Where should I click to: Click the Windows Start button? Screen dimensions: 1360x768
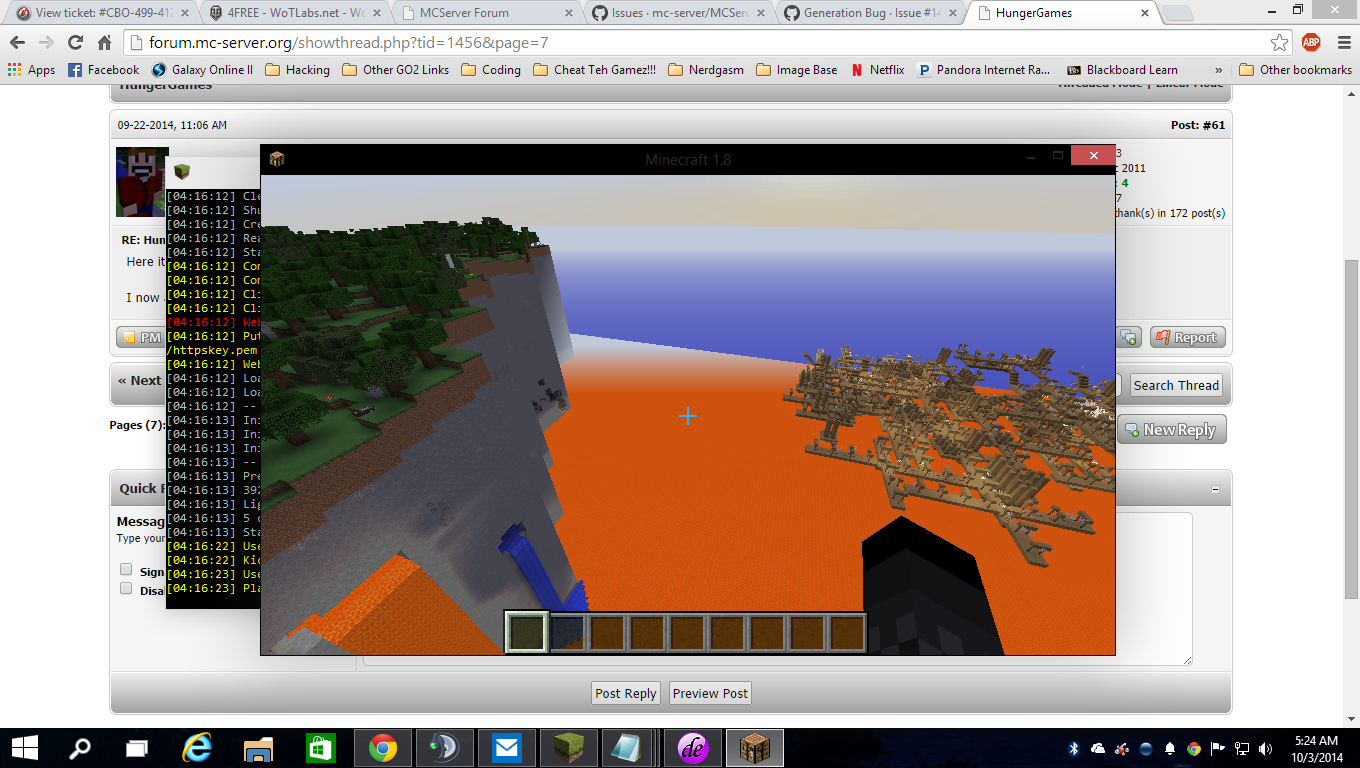(24, 747)
